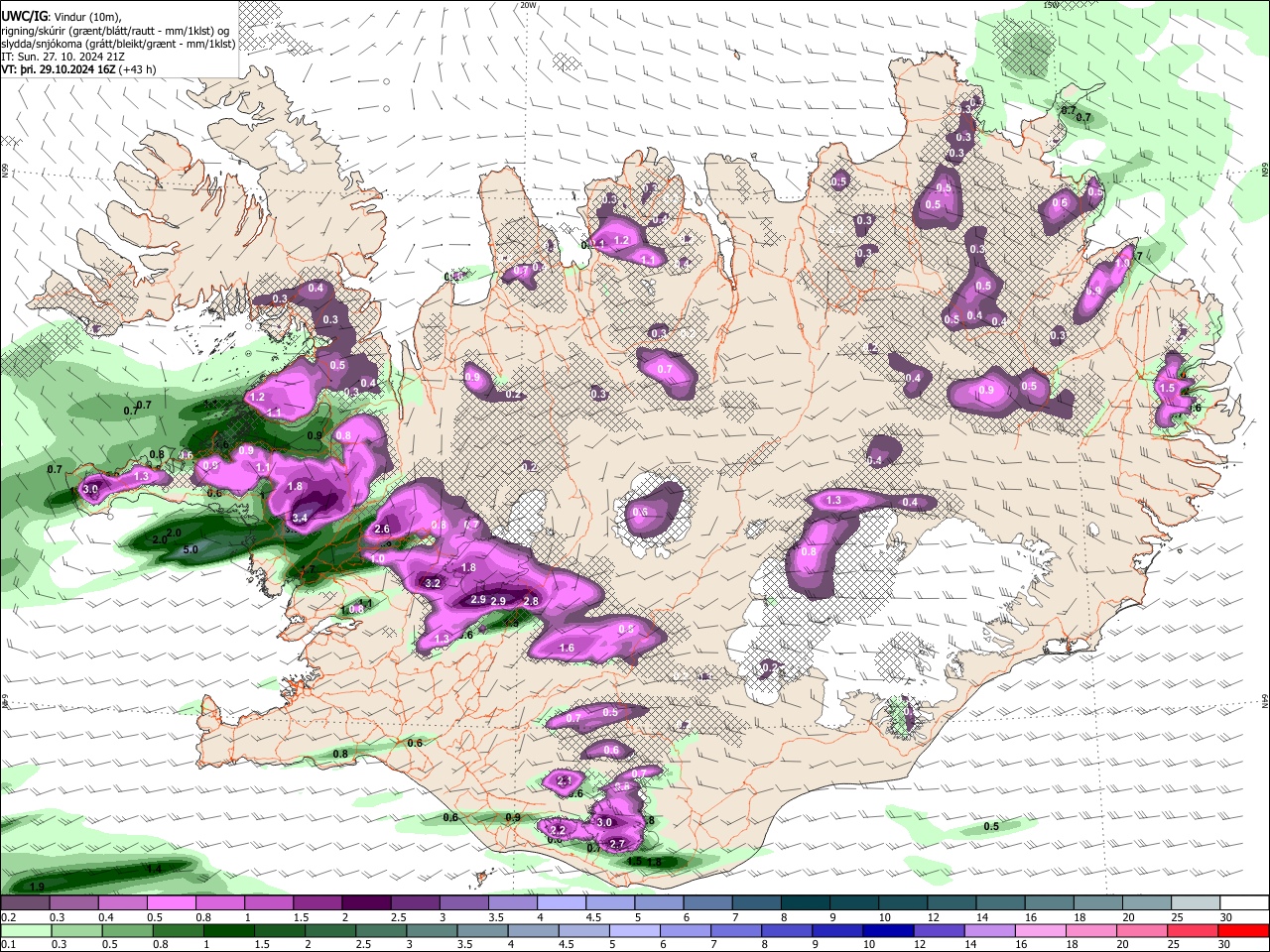Click snow-scale swatch between 12 and 14
Screen dimensions: 1270x952
[x=952, y=903]
